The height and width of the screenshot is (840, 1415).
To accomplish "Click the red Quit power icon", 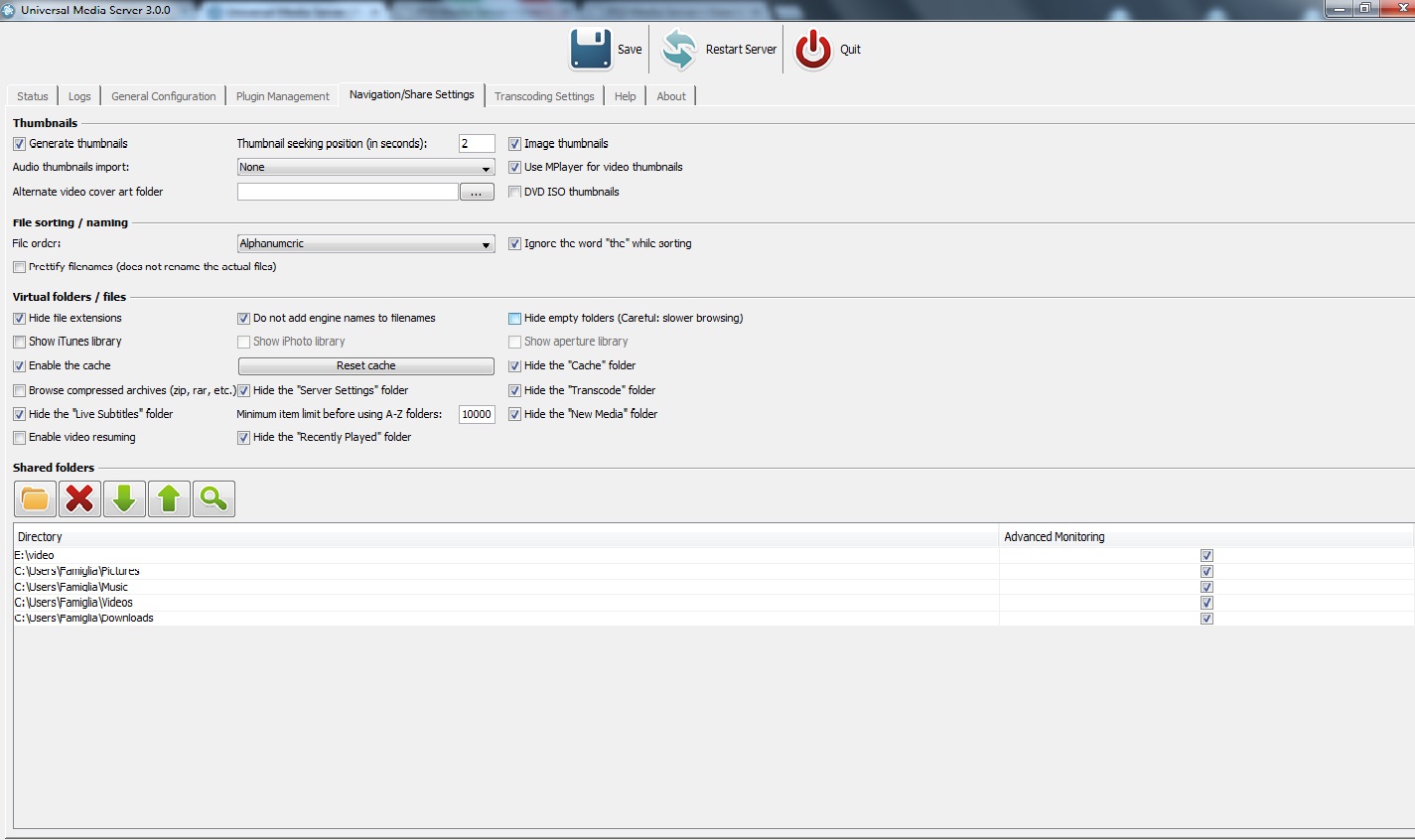I will [813, 49].
